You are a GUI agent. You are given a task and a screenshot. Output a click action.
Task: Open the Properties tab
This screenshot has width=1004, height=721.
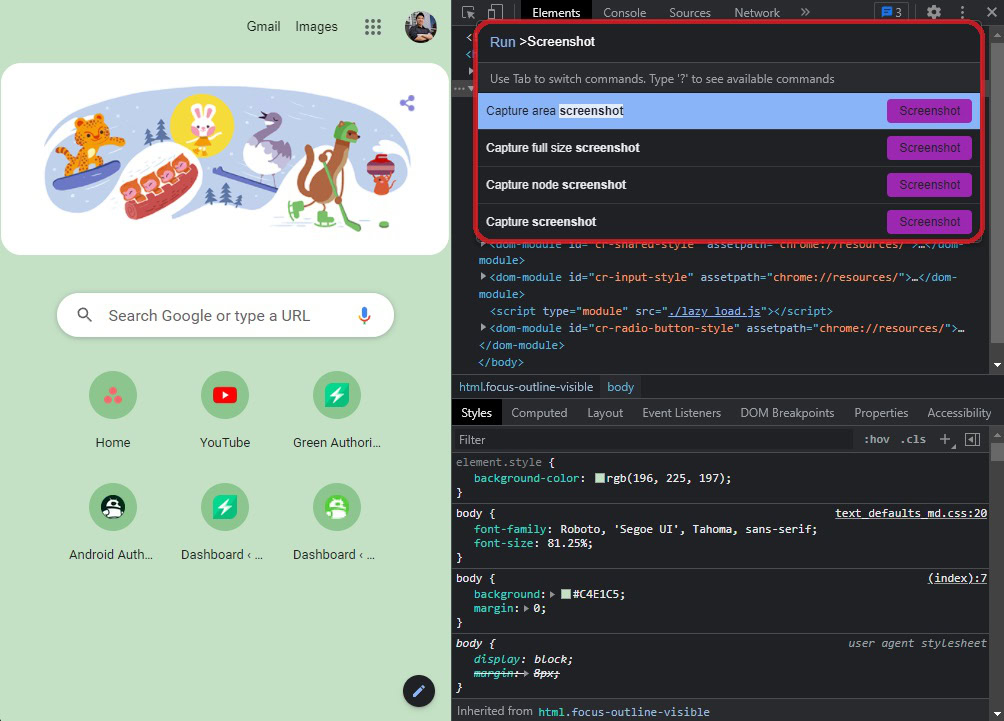pos(881,413)
